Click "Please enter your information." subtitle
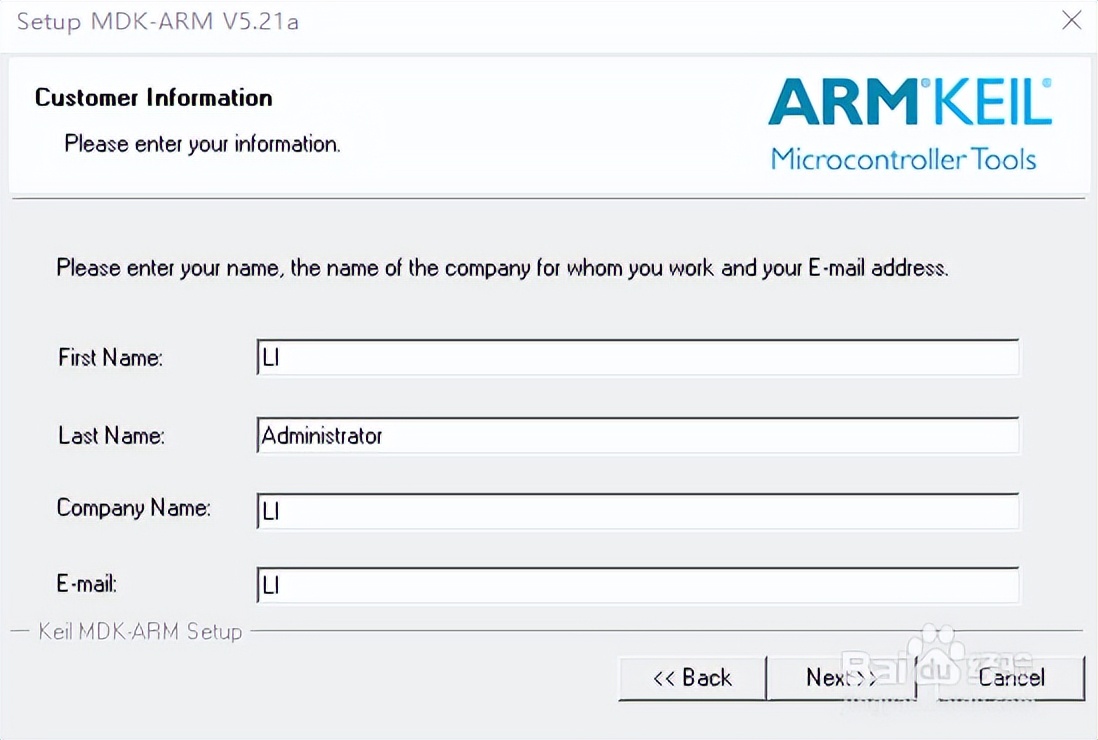The image size is (1098, 740). click(x=202, y=144)
